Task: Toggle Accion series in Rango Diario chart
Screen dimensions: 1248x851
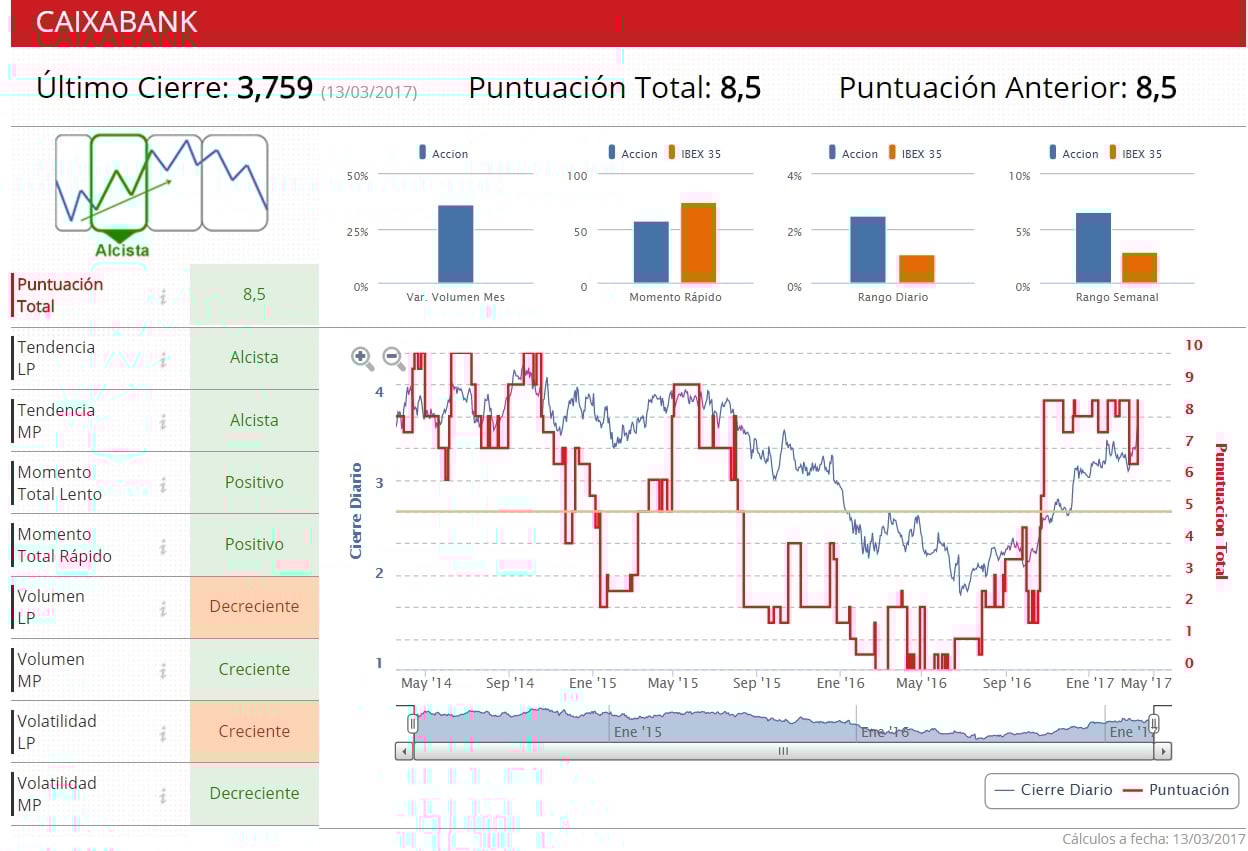Action: pos(853,154)
